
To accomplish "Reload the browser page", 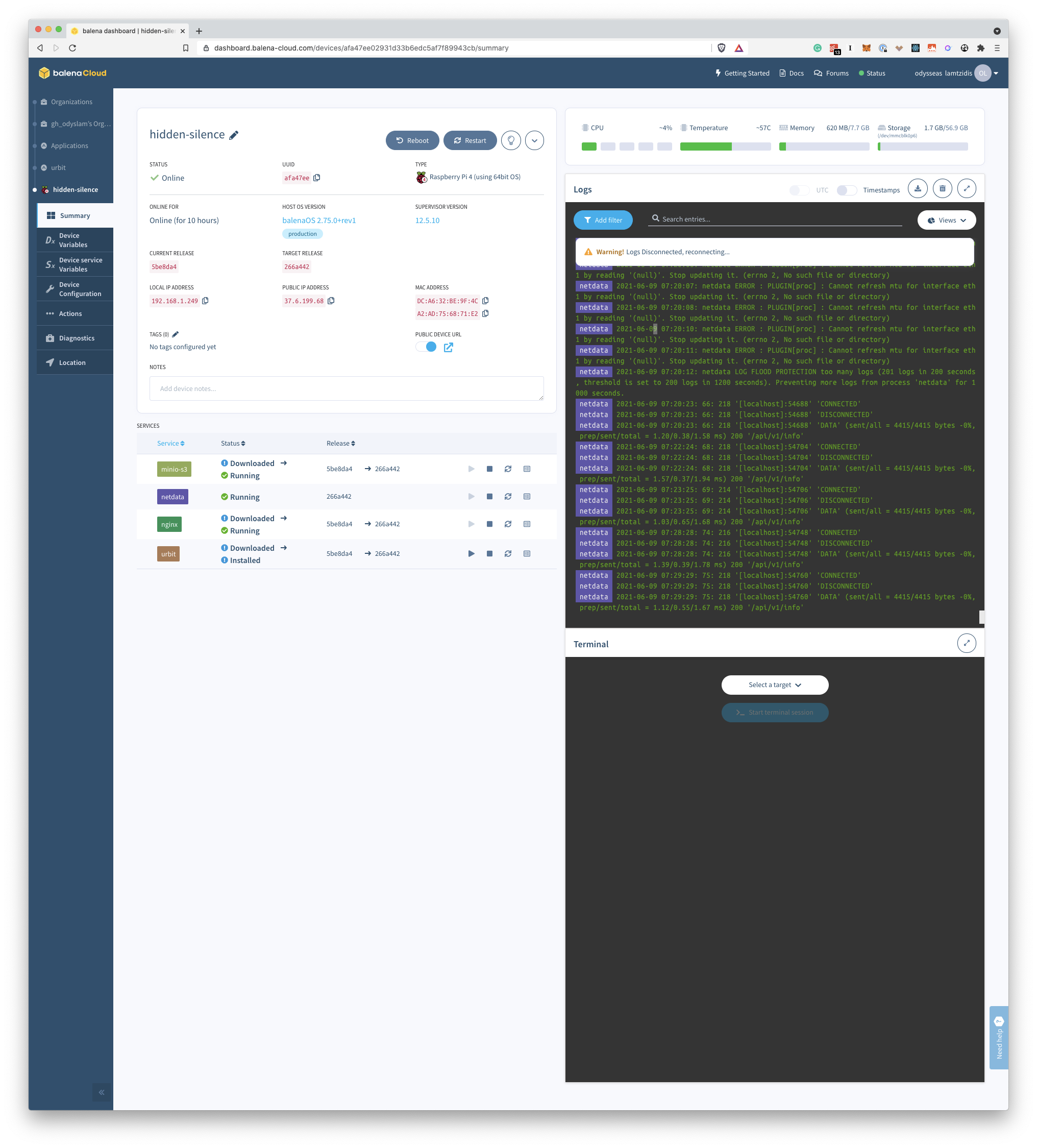I will (72, 48).
